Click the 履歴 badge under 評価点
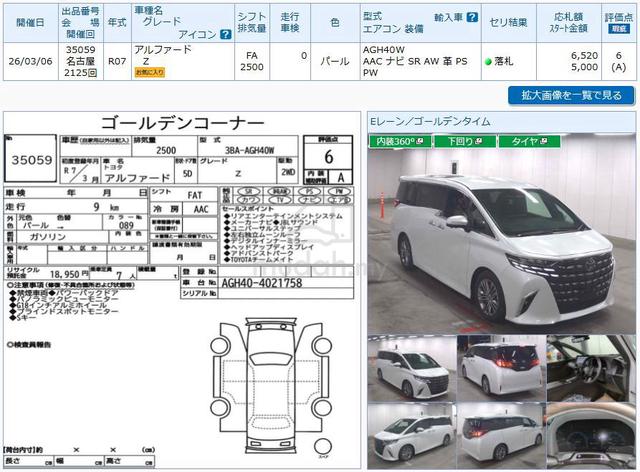The height and width of the screenshot is (472, 640). (x=618, y=29)
